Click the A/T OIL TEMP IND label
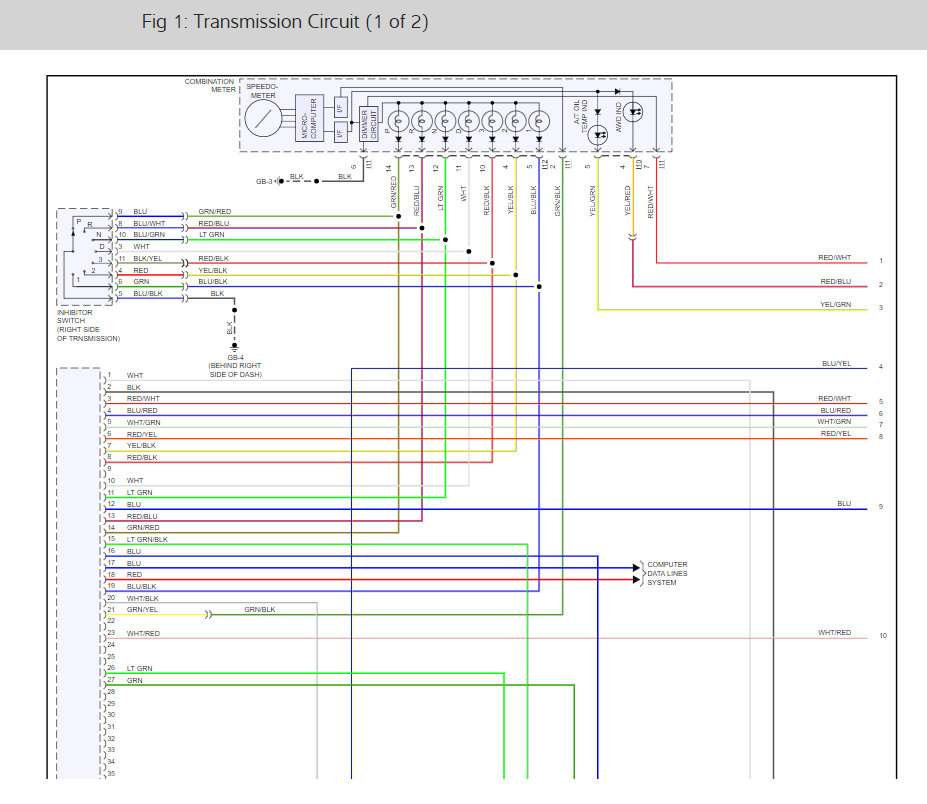Screen dimensions: 927x804 point(581,115)
